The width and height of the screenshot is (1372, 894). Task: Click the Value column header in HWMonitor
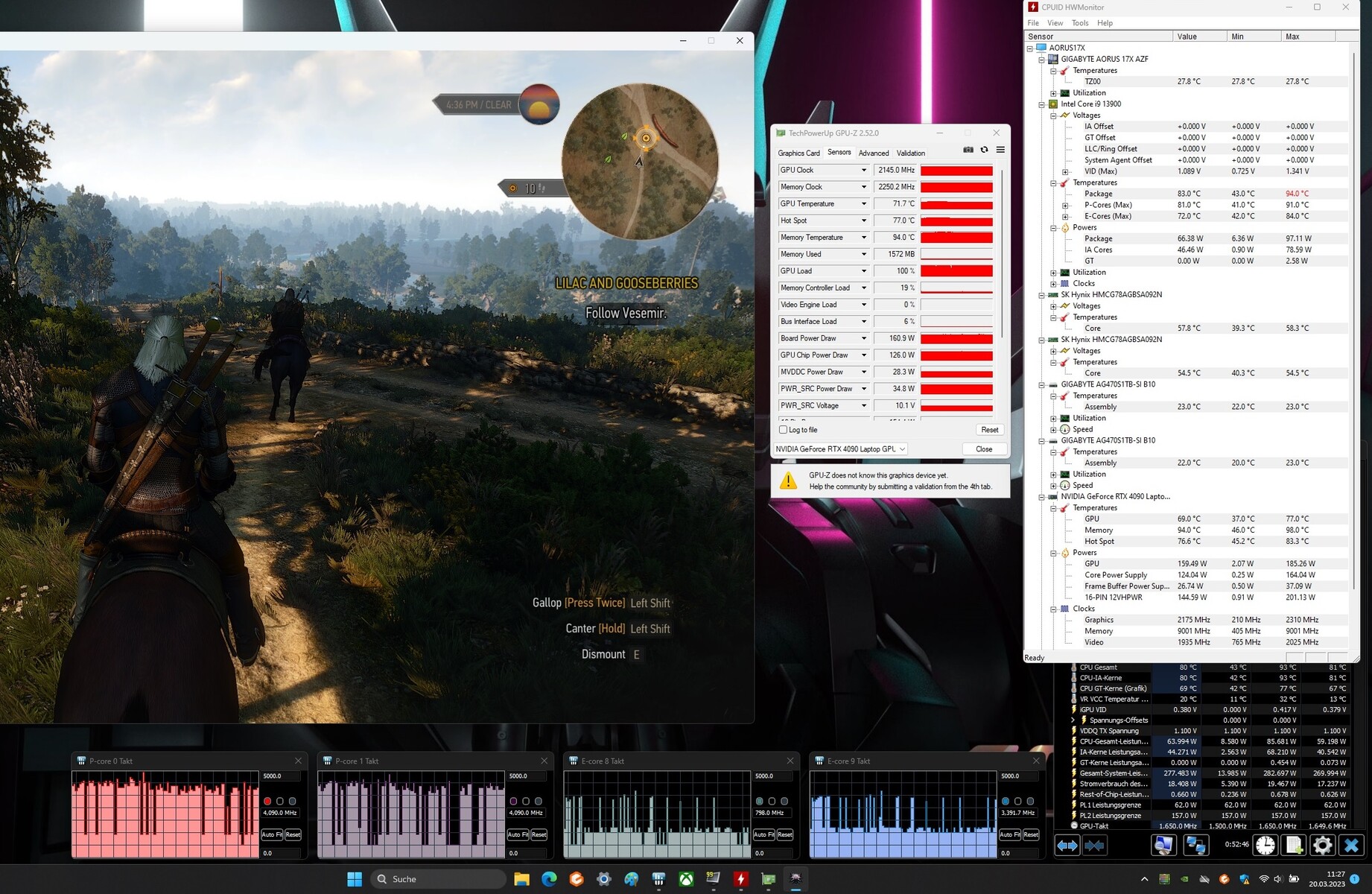pos(1199,37)
